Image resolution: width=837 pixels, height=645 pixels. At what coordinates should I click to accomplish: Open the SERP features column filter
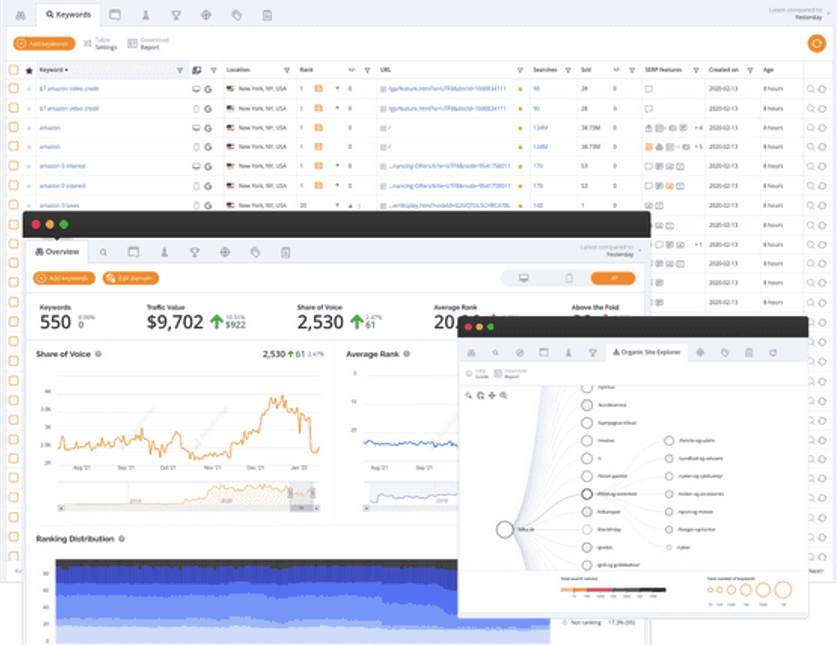tap(696, 70)
